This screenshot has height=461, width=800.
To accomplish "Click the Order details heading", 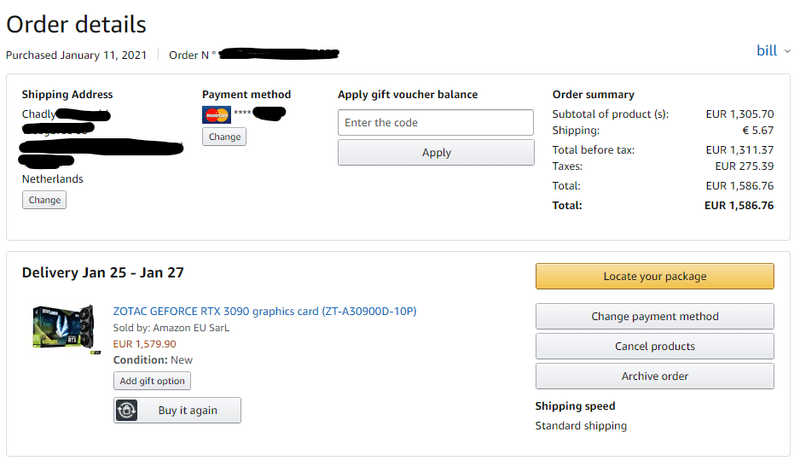I will [77, 24].
